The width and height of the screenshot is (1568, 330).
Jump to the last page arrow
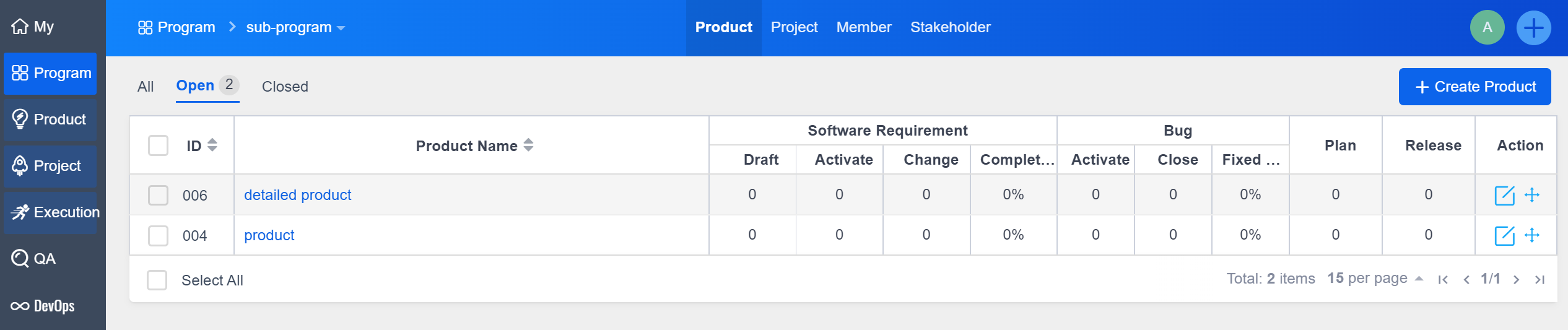pos(1540,280)
